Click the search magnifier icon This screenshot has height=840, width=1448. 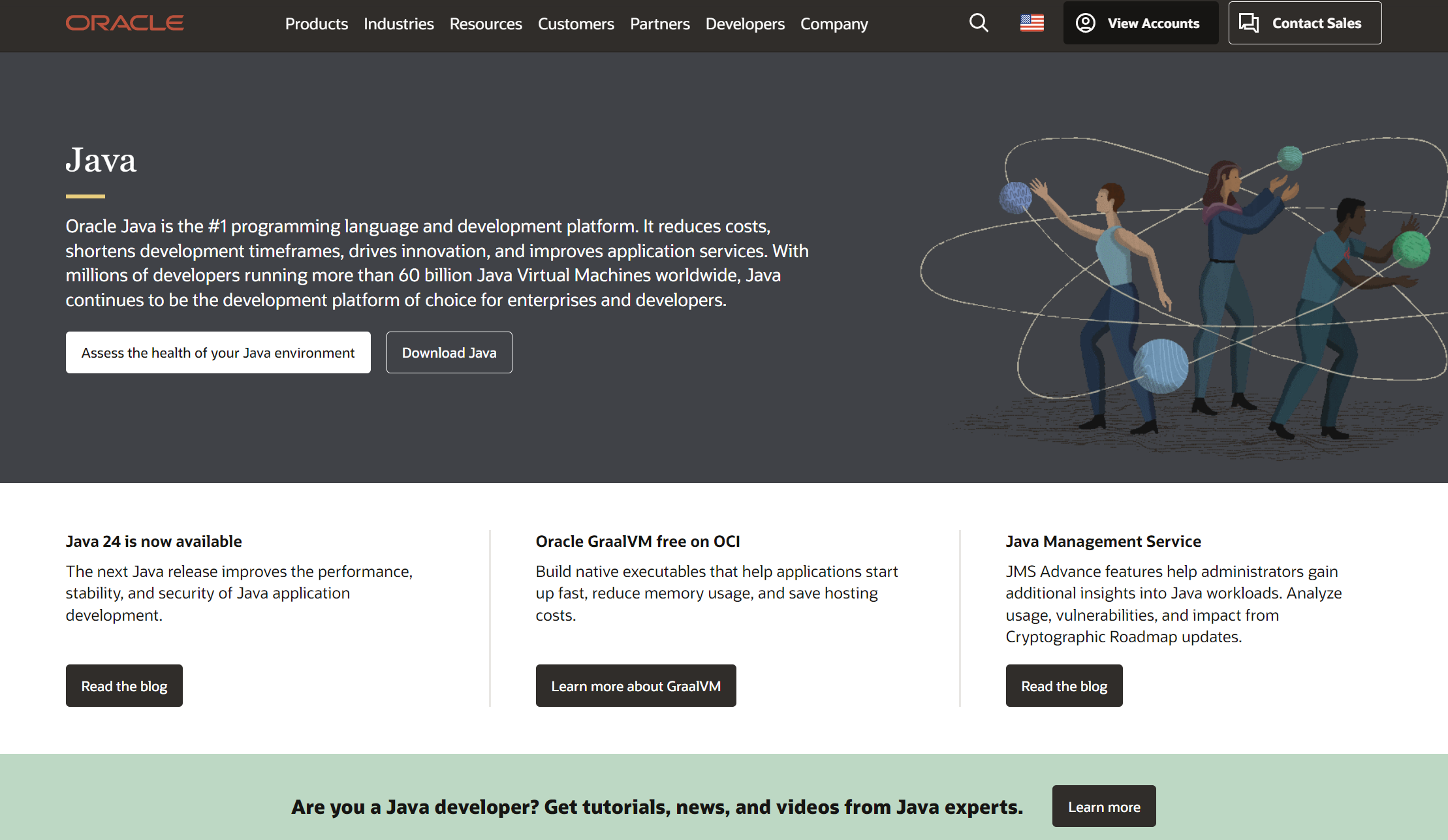(x=978, y=23)
